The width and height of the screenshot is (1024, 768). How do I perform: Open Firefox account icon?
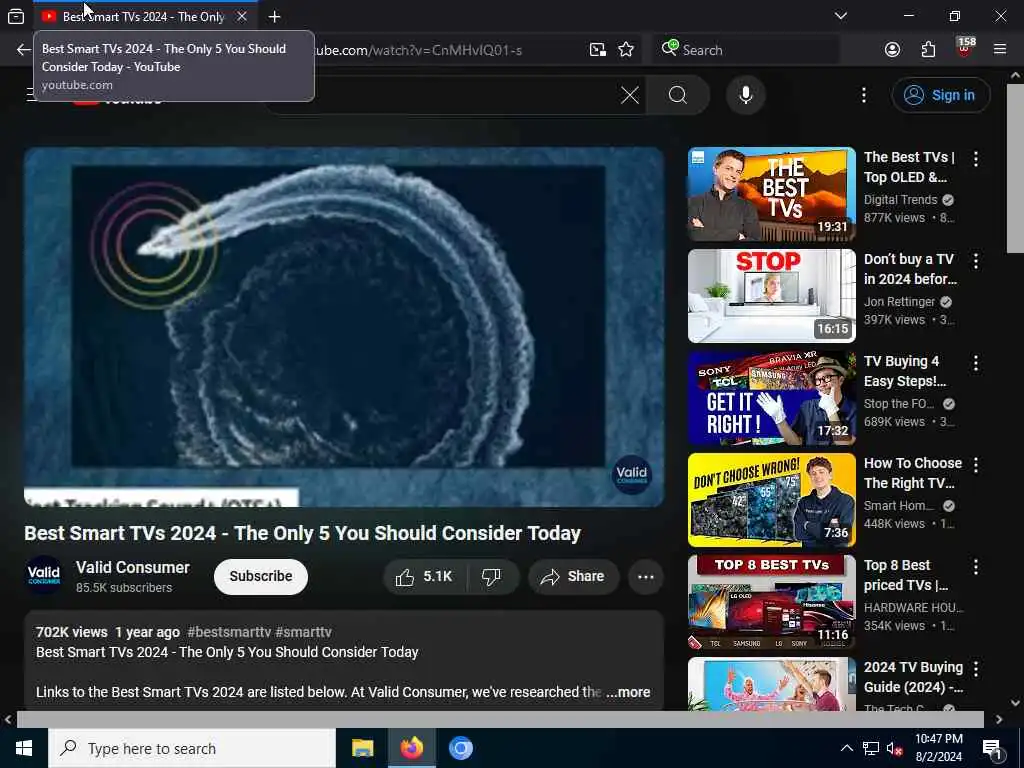pos(892,50)
